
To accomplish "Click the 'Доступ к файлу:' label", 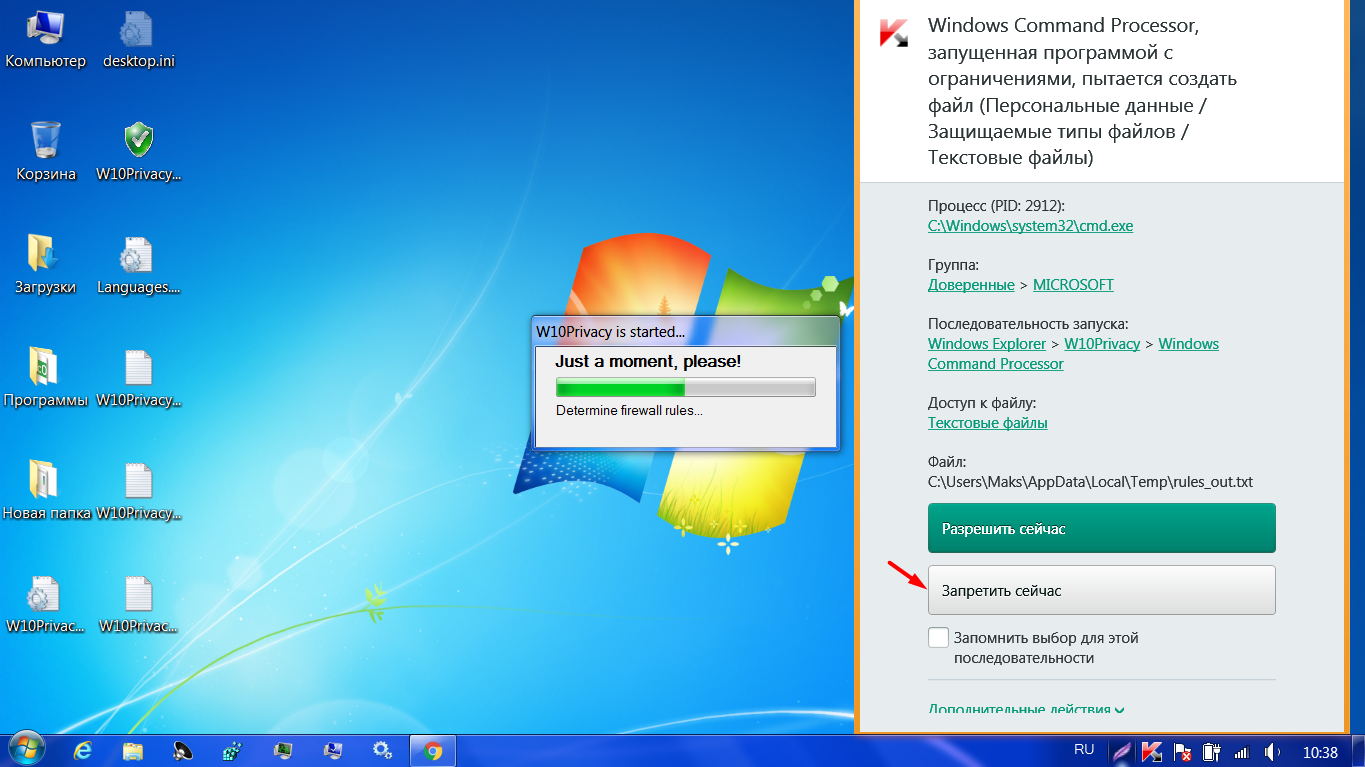I will coord(982,403).
